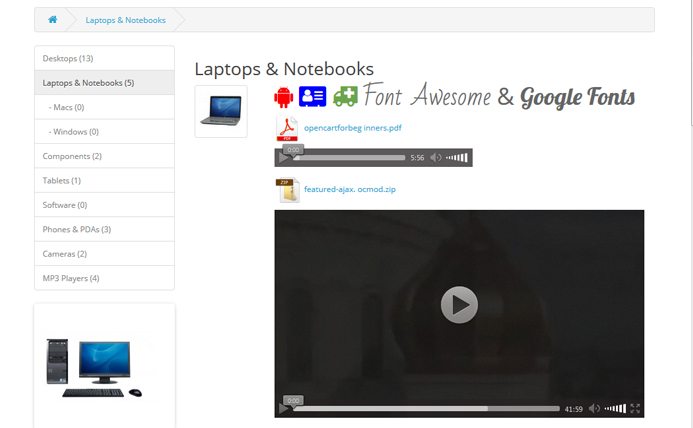
Task: Open Cameras (2) category
Action: (x=104, y=254)
